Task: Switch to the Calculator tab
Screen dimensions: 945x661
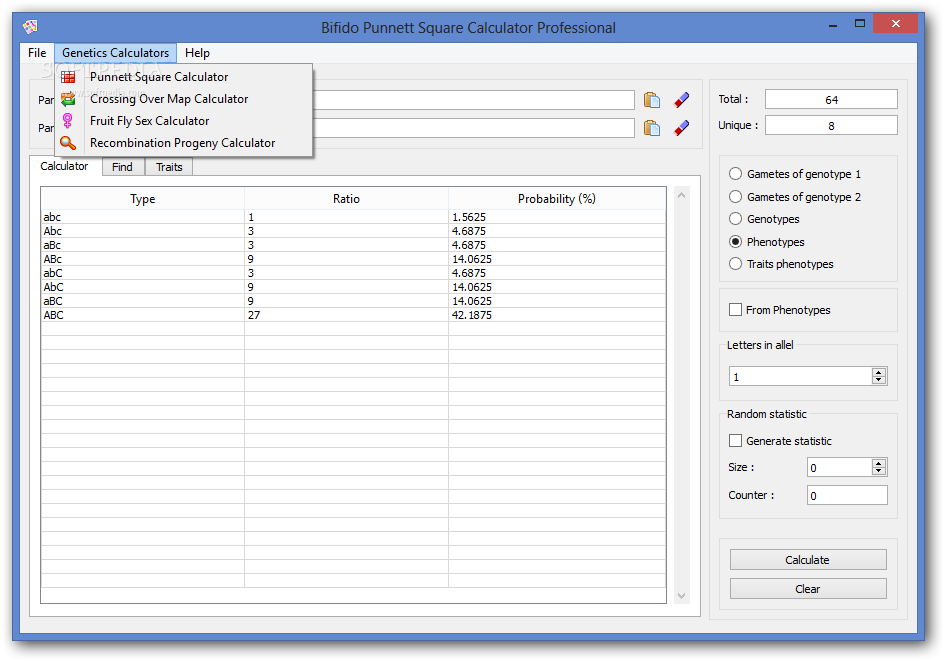Action: (x=64, y=166)
